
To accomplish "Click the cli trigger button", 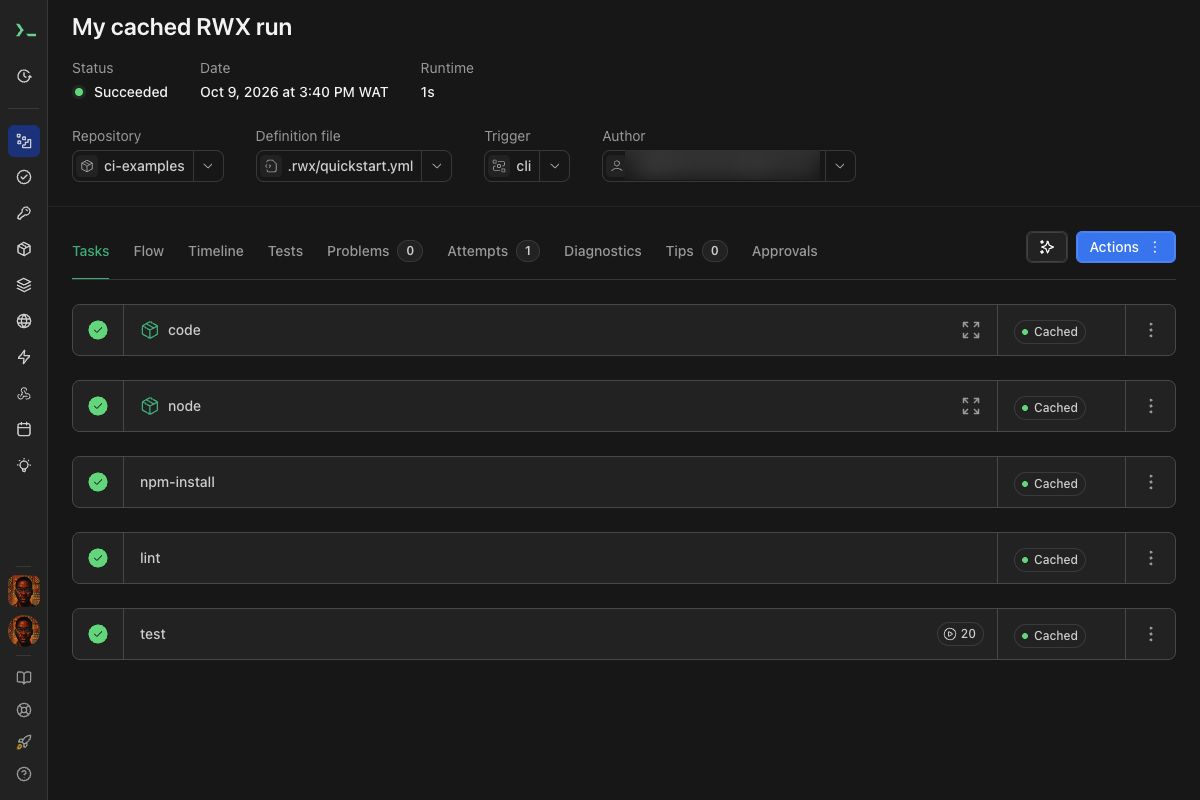I will (512, 166).
